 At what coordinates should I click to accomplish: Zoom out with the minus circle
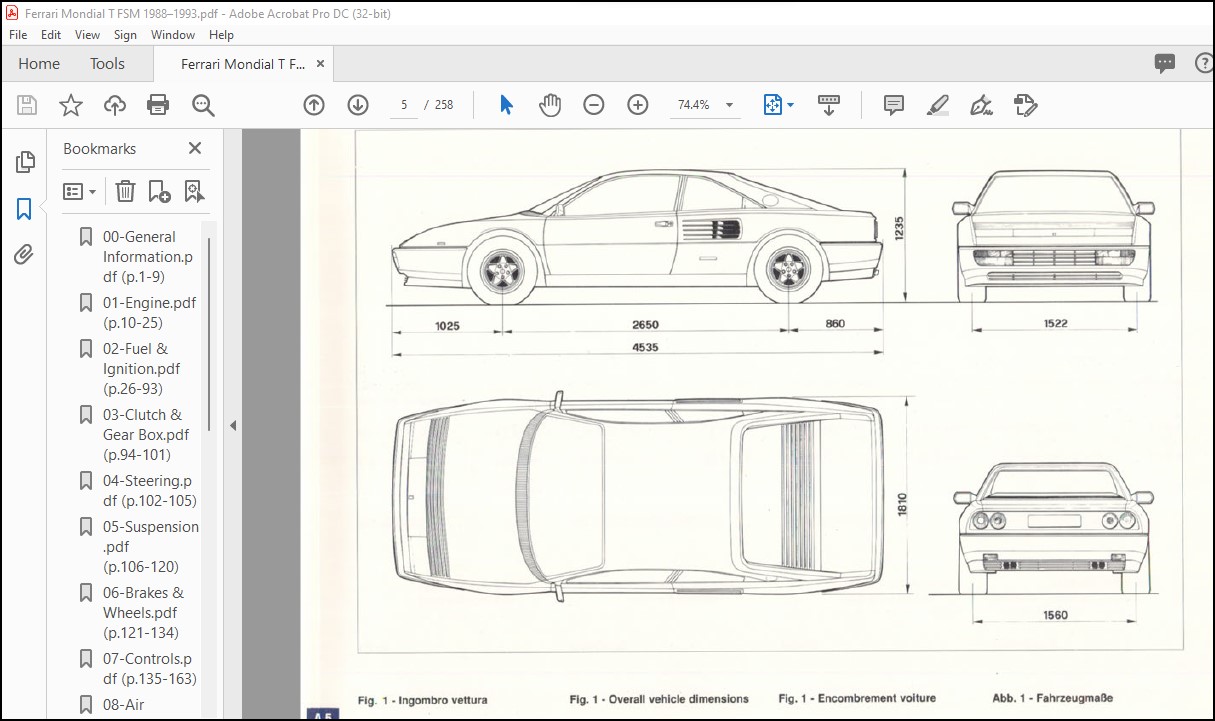pos(594,105)
